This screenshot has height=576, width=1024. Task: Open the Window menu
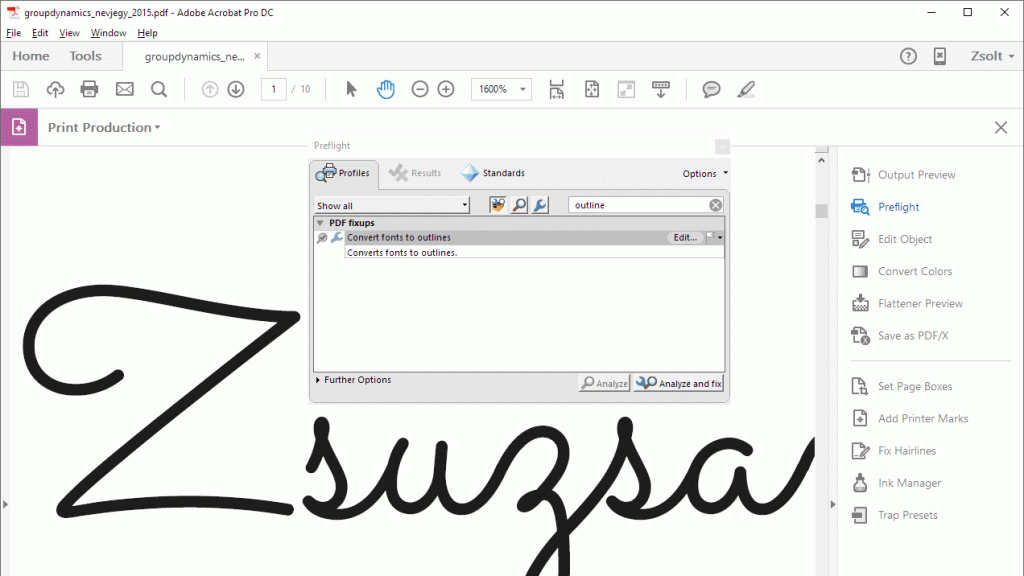108,33
